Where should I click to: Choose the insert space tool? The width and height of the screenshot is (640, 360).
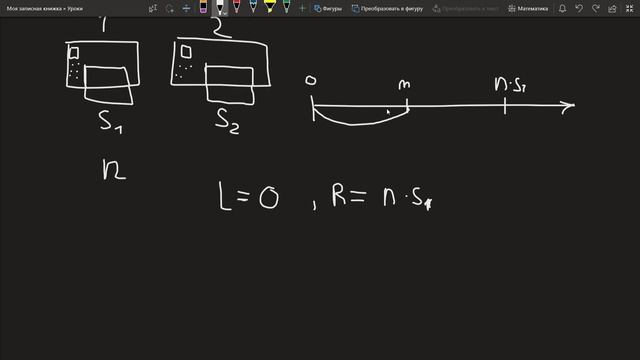[186, 9]
